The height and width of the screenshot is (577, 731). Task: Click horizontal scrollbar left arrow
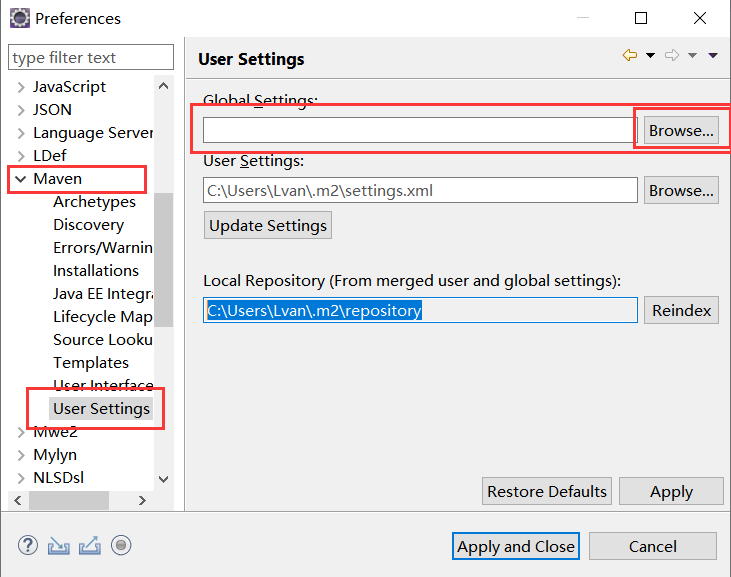click(x=18, y=501)
